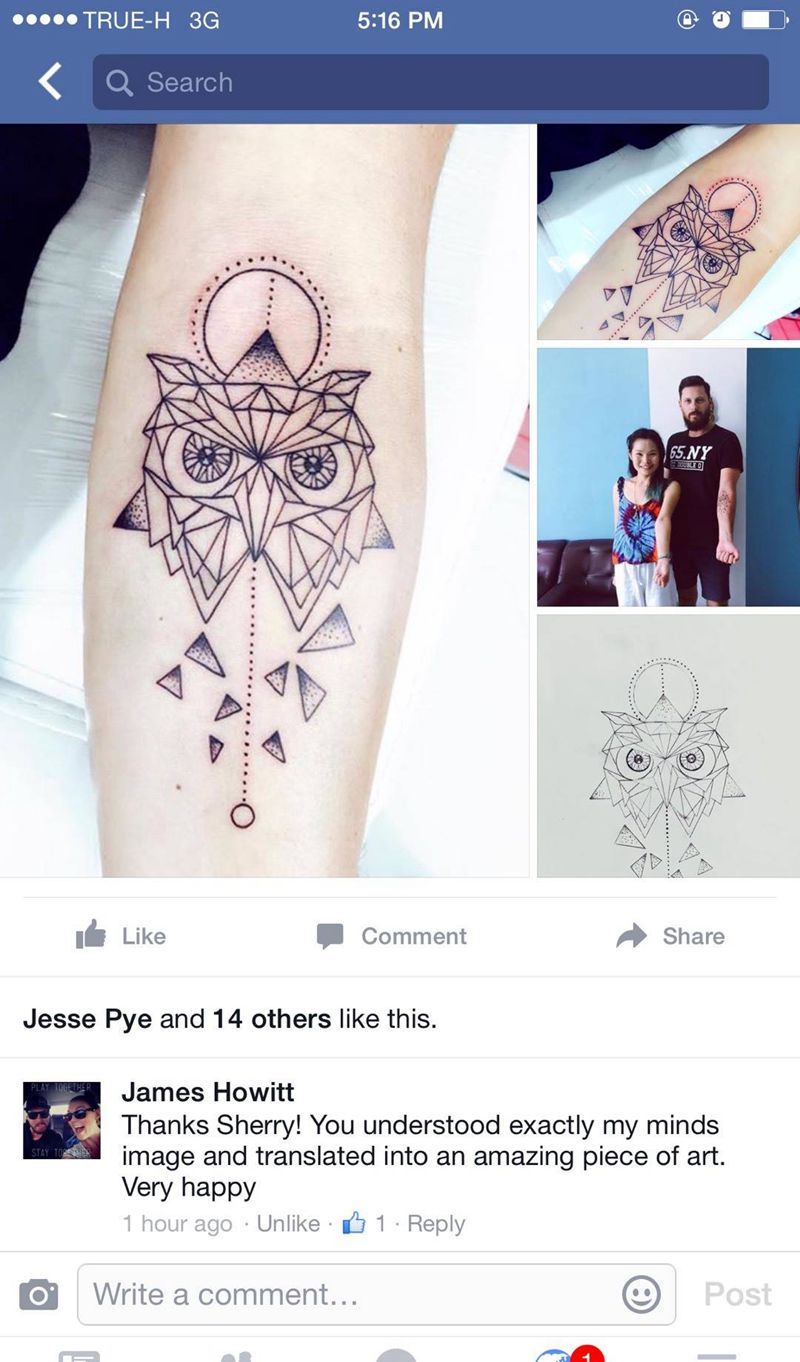Image resolution: width=800 pixels, height=1362 pixels.
Task: Post the comment
Action: click(737, 1294)
